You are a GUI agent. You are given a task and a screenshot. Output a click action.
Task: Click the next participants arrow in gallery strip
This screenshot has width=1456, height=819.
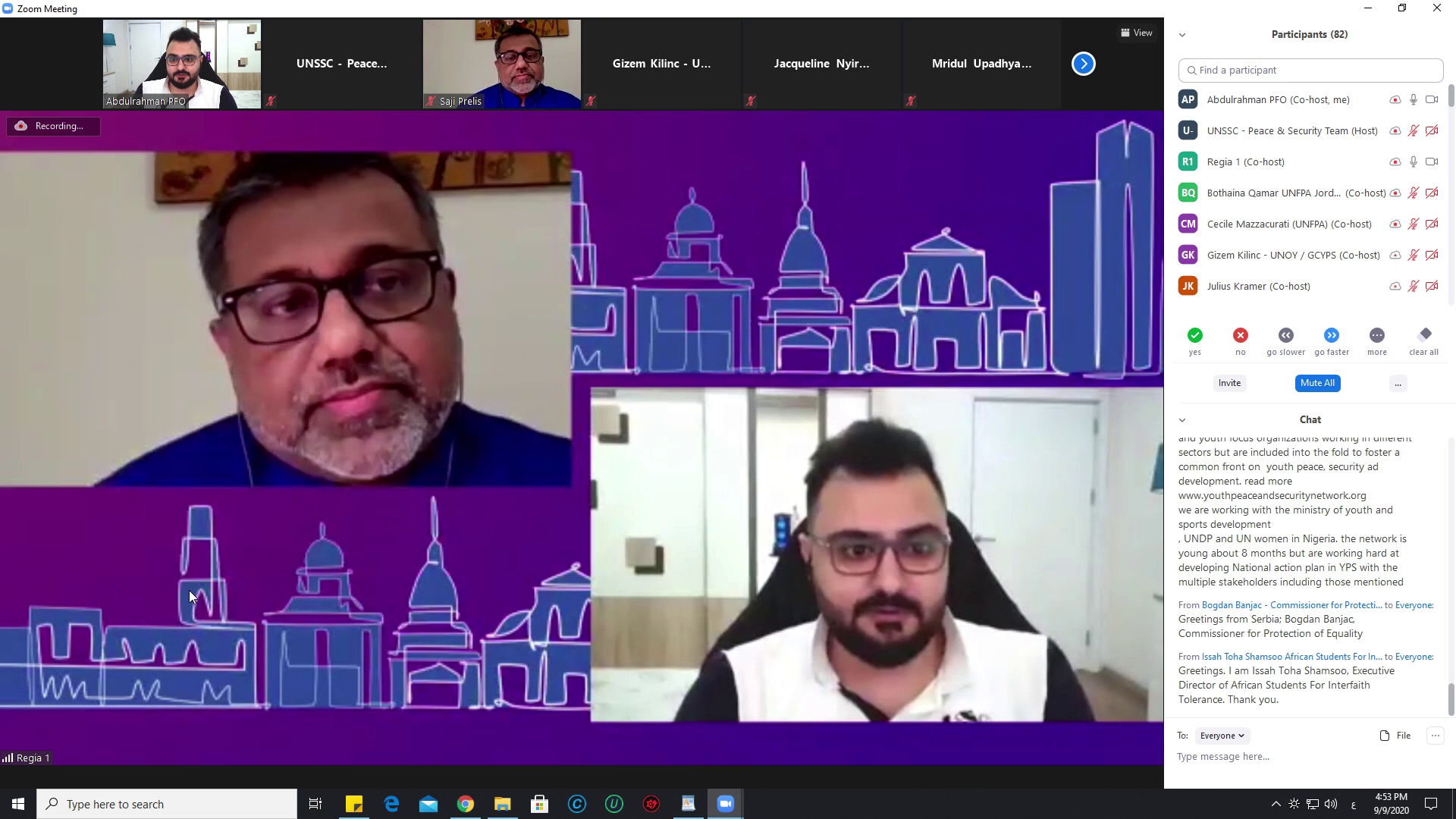pyautogui.click(x=1084, y=64)
